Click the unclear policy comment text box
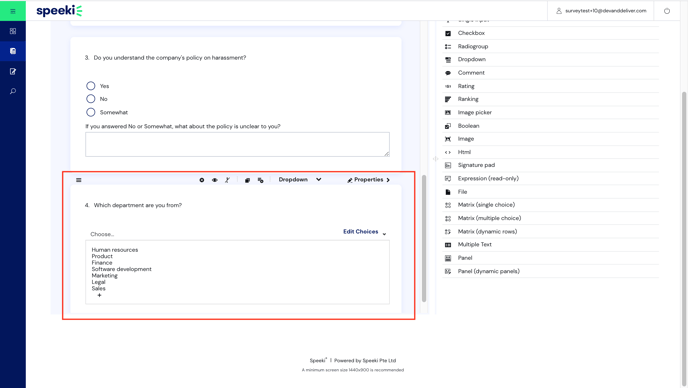The image size is (688, 388). (x=237, y=144)
